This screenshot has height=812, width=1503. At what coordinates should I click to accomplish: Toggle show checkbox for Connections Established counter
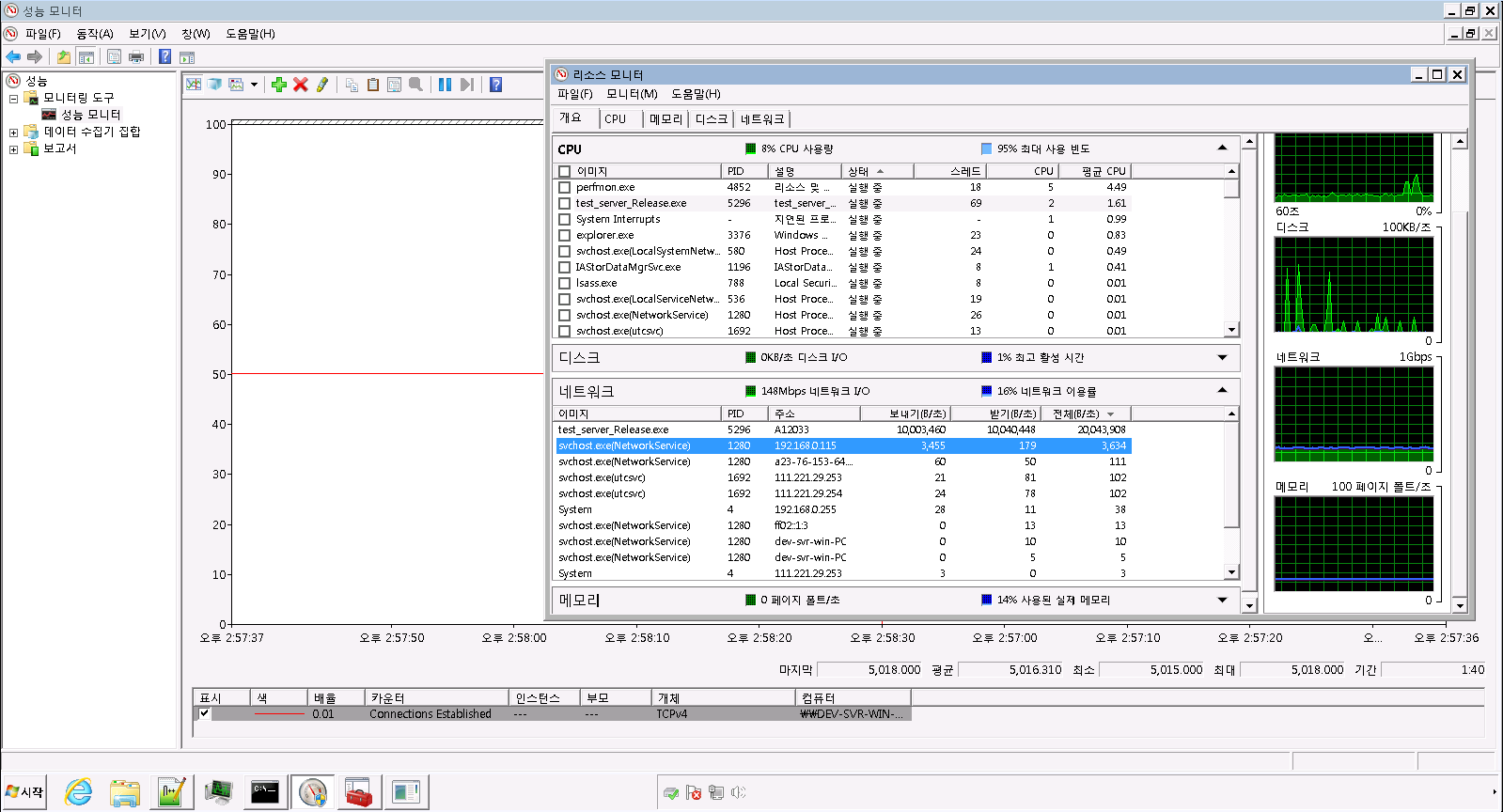pyautogui.click(x=204, y=713)
